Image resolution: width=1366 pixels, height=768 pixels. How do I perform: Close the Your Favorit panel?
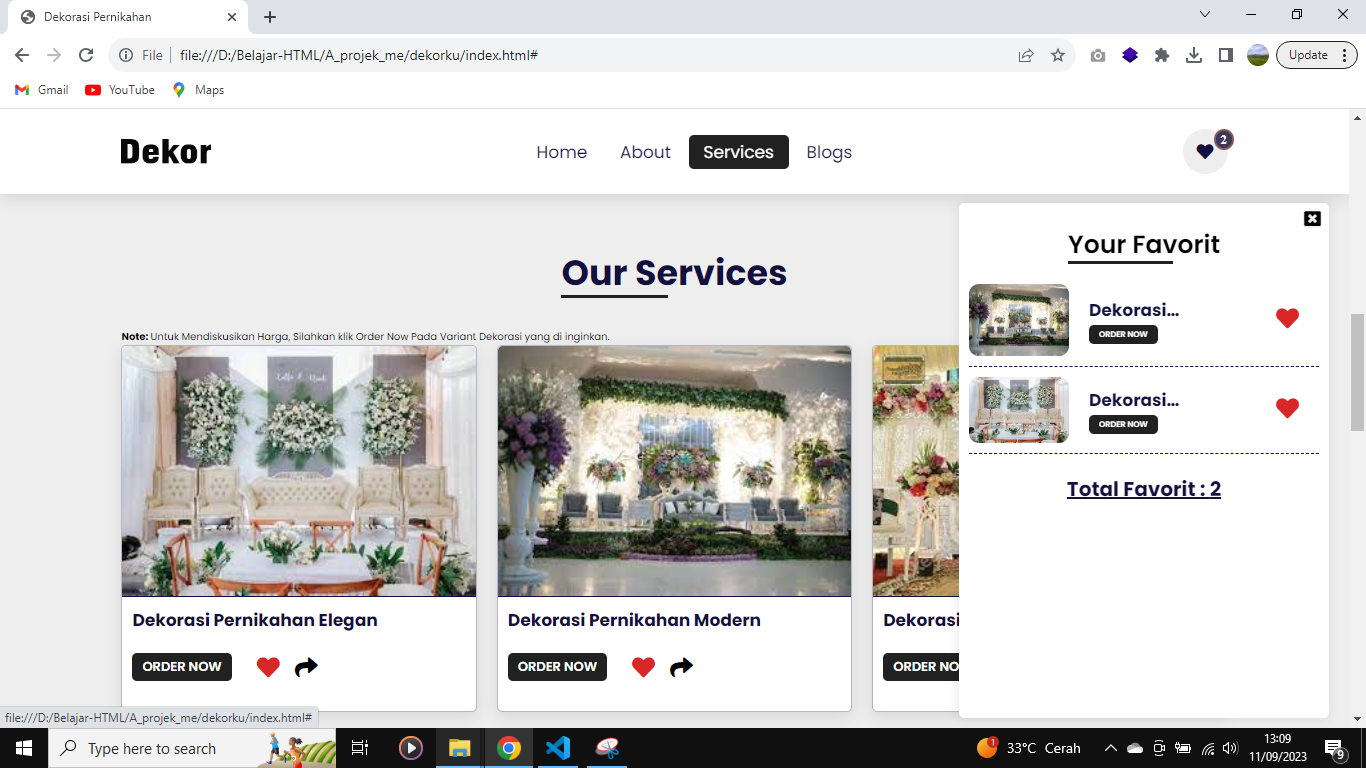[x=1312, y=219]
